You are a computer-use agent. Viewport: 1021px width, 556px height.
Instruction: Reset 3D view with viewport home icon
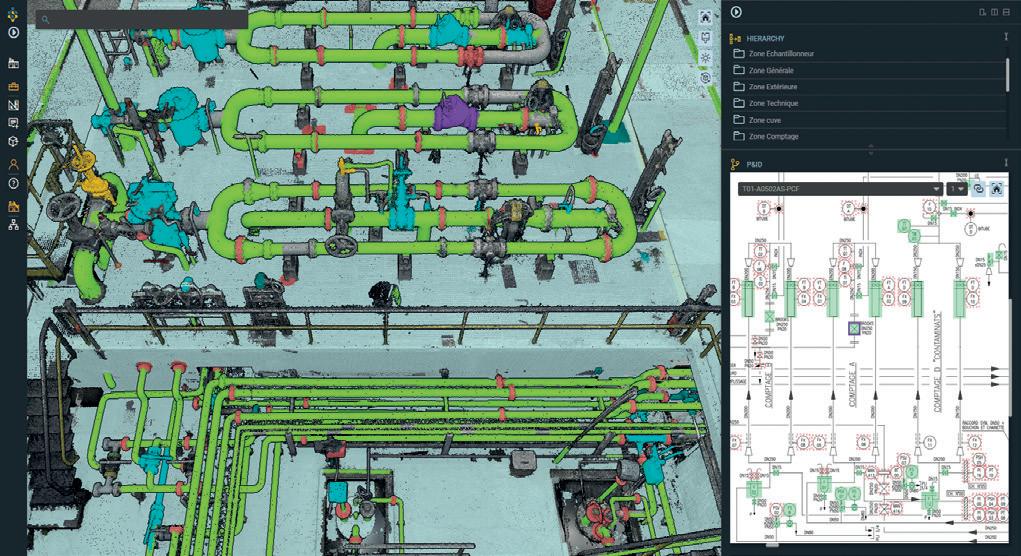pyautogui.click(x=705, y=18)
